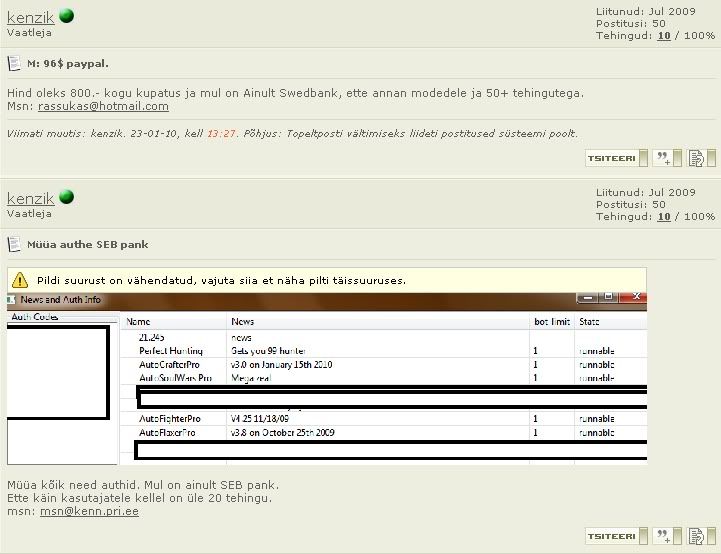The width and height of the screenshot is (721, 554).
Task: Toggle multi-quote icon for the 96$ paypal post
Action: (x=666, y=158)
